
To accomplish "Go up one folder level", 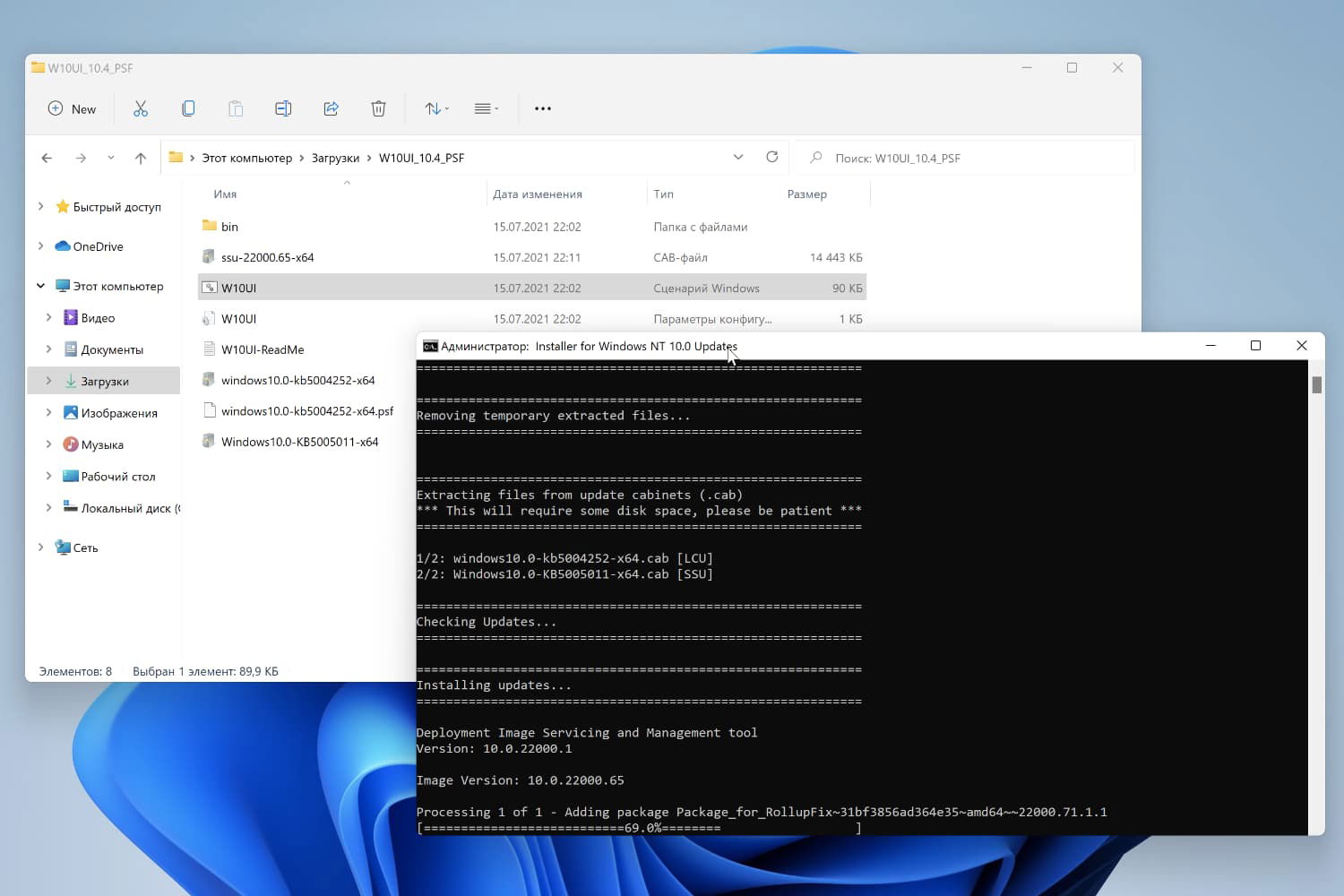I will [x=141, y=158].
